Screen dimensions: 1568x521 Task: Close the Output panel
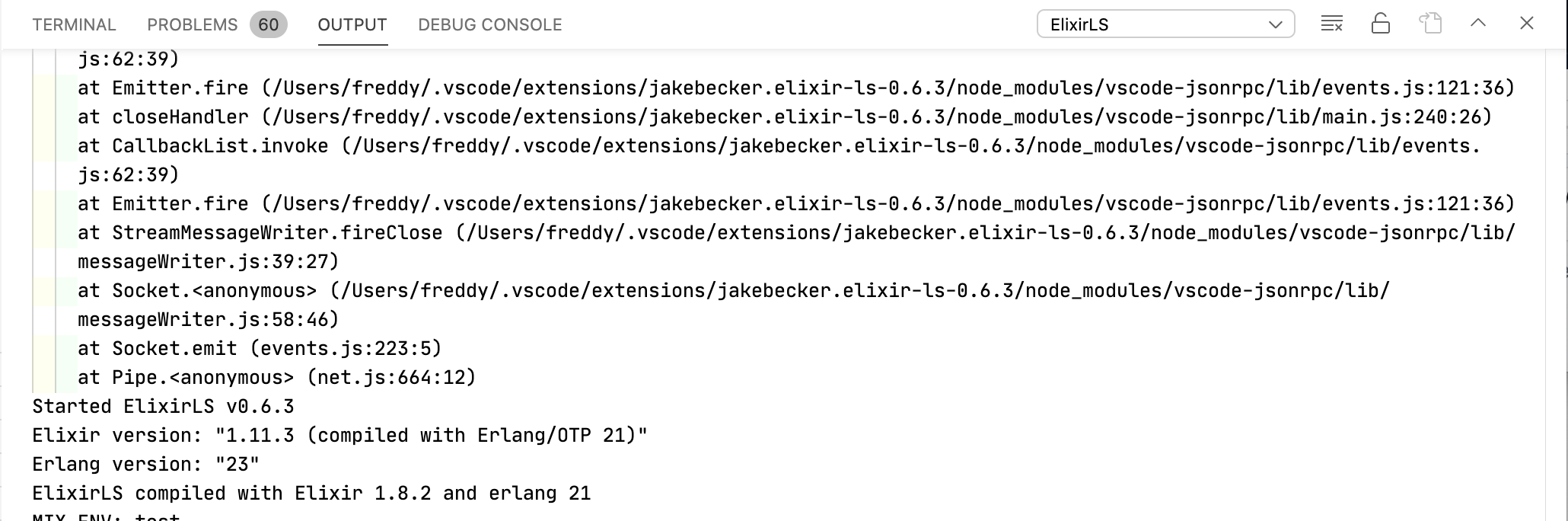(1527, 23)
